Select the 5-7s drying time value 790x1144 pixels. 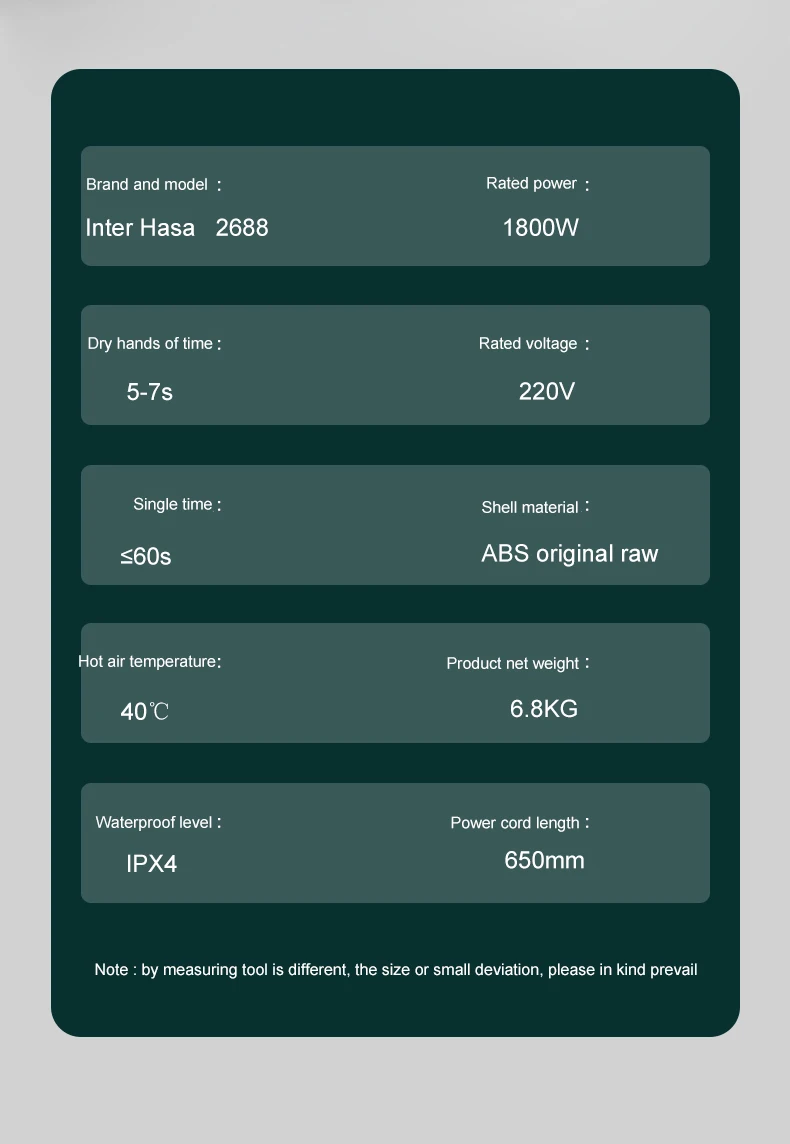coord(150,392)
